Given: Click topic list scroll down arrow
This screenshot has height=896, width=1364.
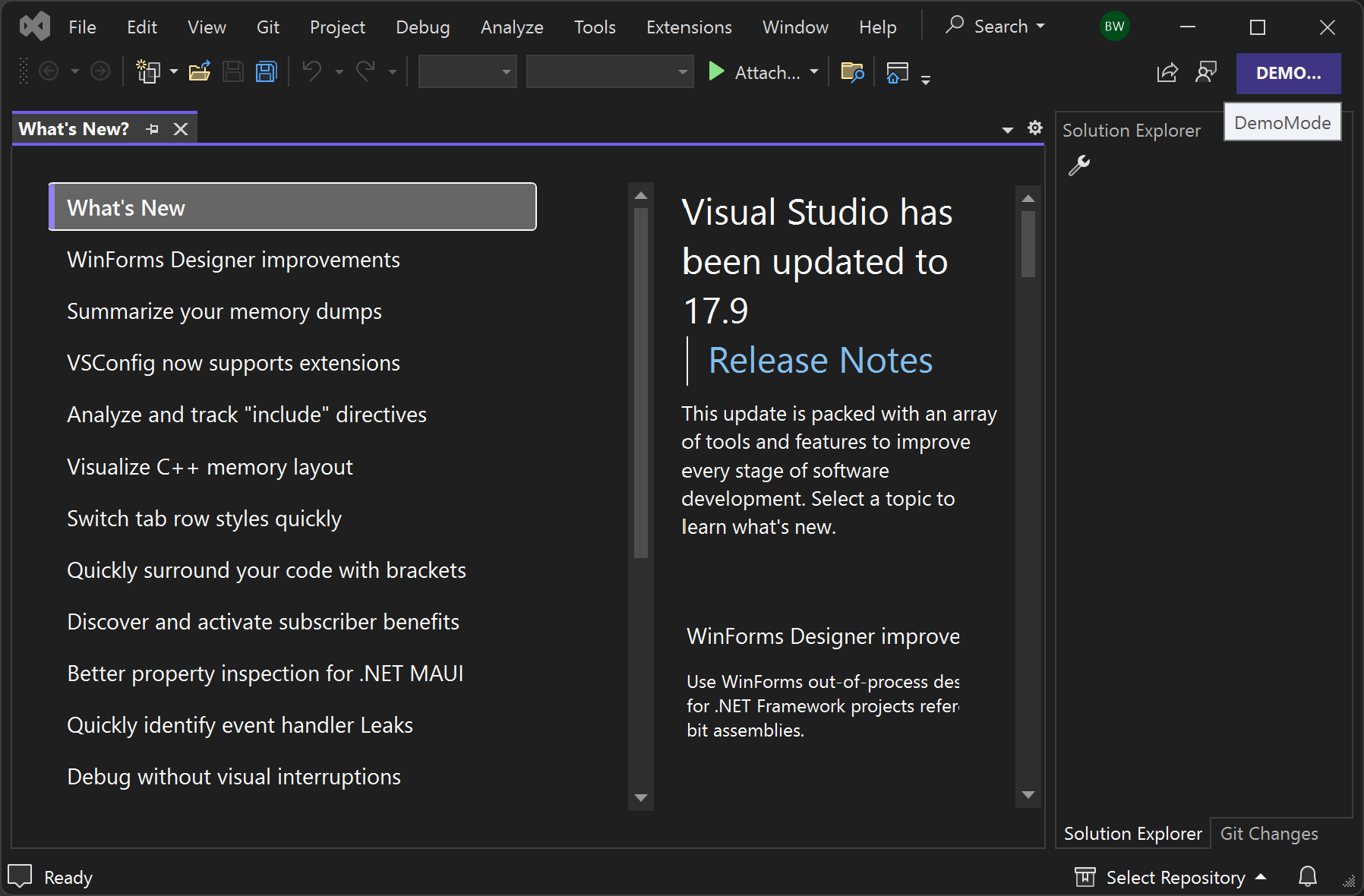Looking at the screenshot, I should pos(641,797).
